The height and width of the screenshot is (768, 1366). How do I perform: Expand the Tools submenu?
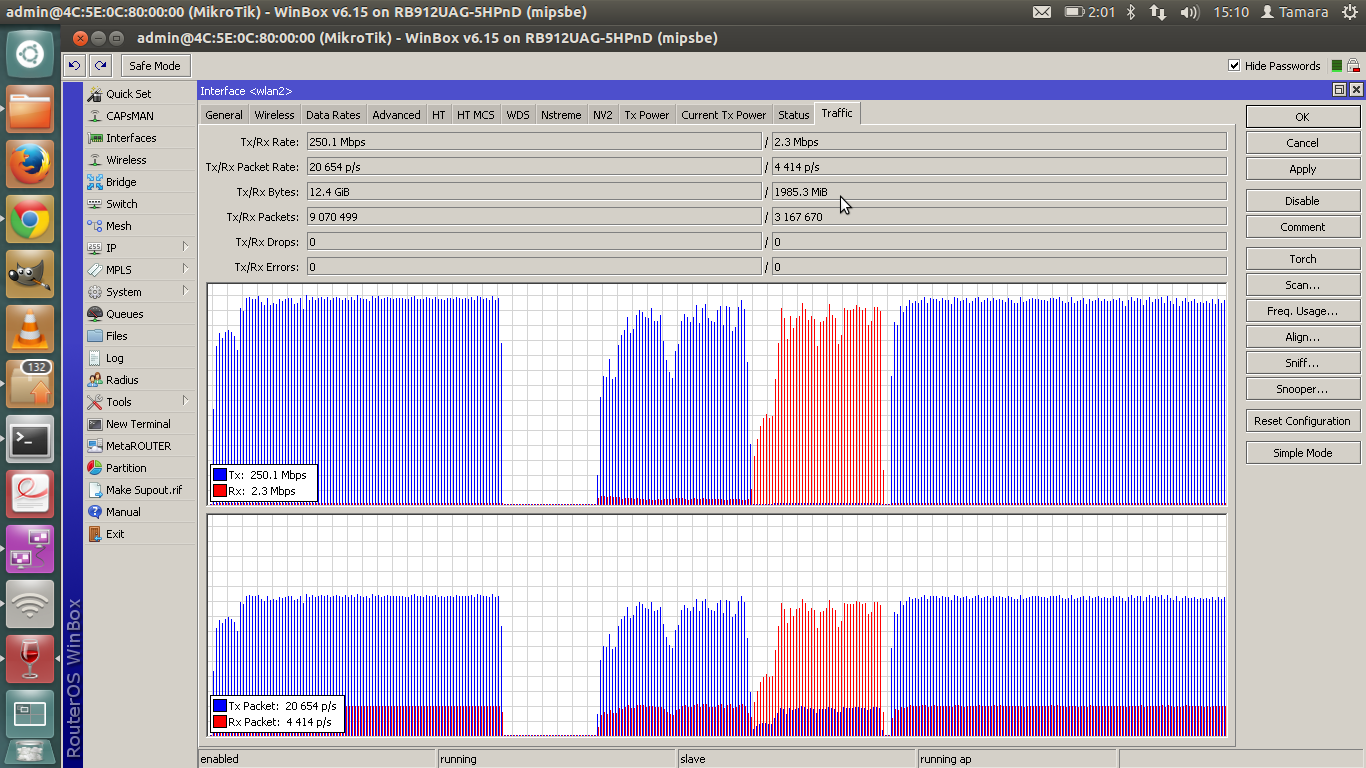[x=140, y=402]
